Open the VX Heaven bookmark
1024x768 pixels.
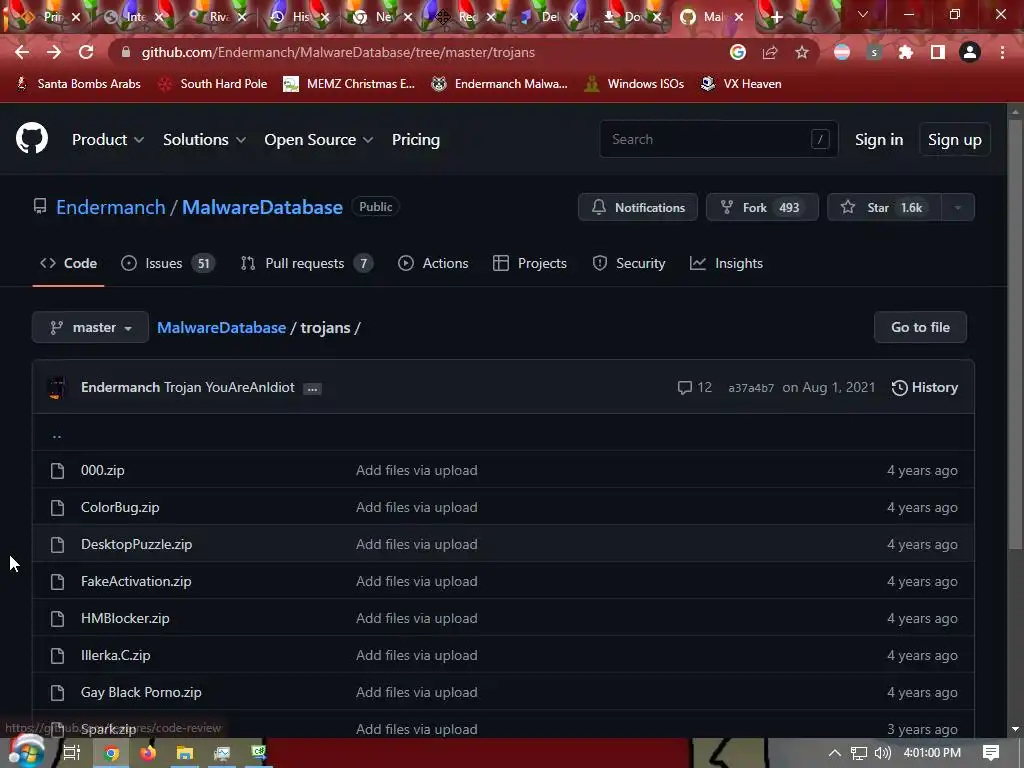coord(741,84)
